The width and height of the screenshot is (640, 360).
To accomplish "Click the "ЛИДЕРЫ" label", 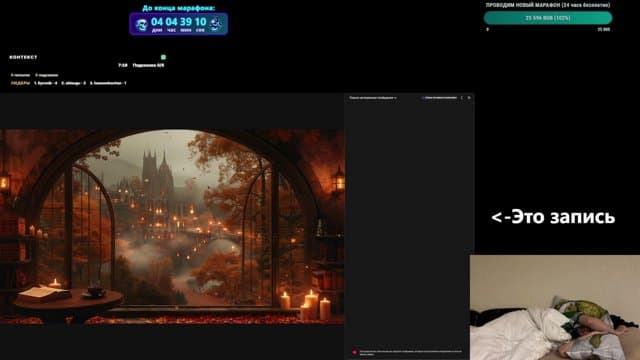I will pos(20,83).
